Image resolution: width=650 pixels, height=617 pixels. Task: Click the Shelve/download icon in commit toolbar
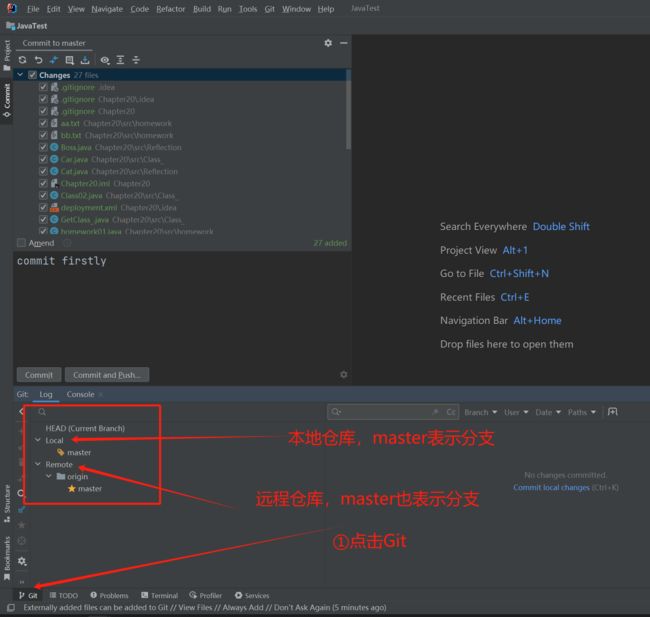coord(85,60)
